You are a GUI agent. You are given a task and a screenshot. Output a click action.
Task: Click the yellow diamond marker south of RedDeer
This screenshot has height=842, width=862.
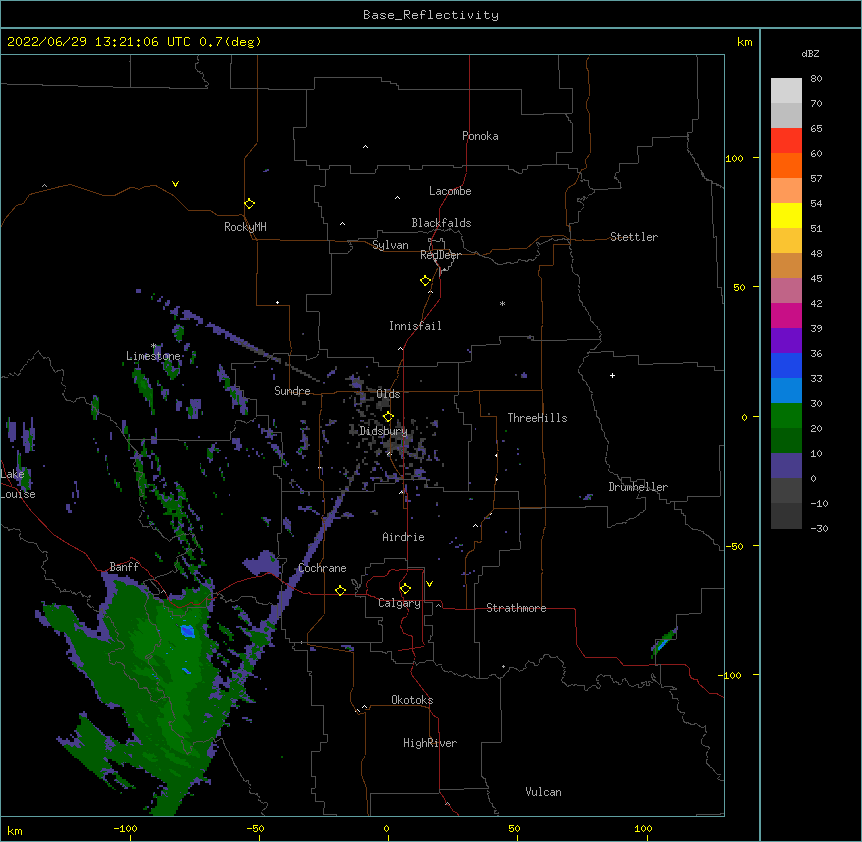(426, 281)
